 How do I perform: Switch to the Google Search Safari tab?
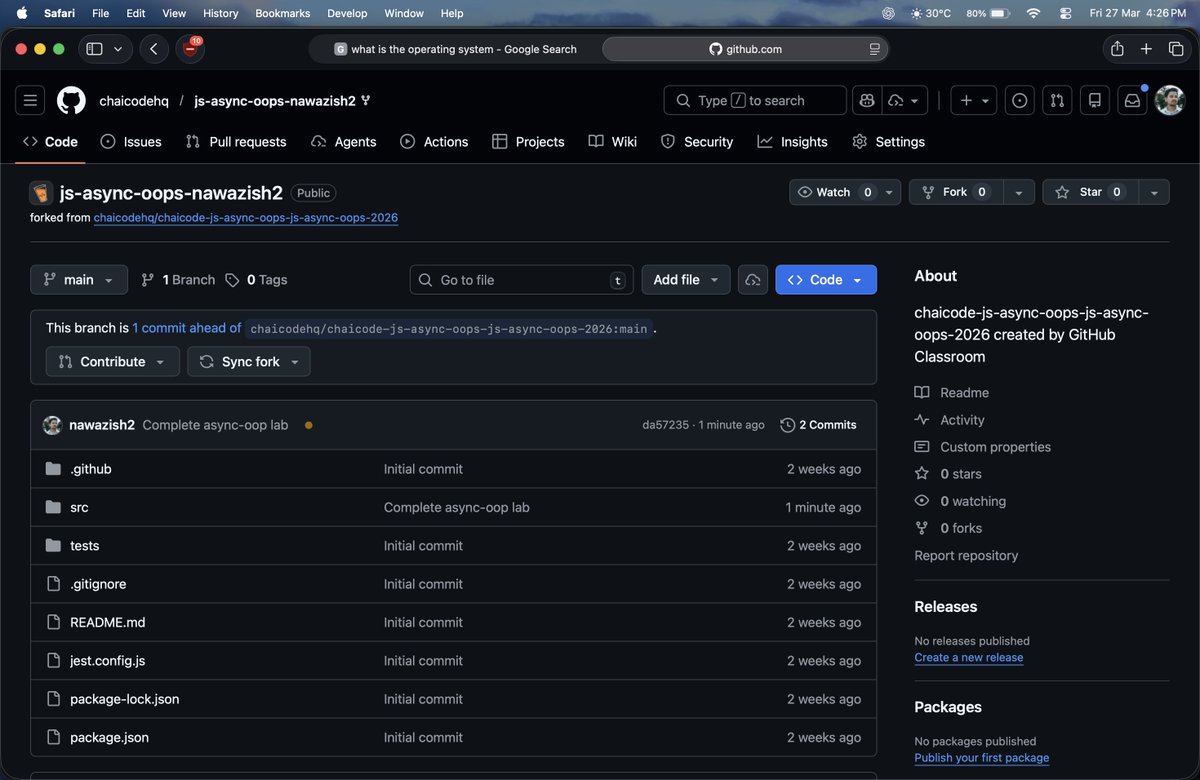pyautogui.click(x=455, y=49)
